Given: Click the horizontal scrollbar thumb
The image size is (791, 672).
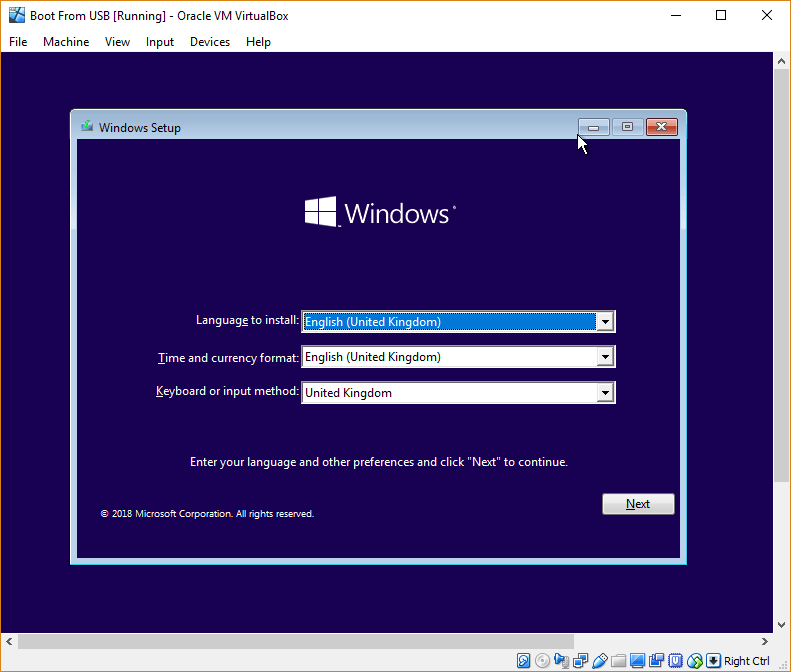Looking at the screenshot, I should click(296, 642).
